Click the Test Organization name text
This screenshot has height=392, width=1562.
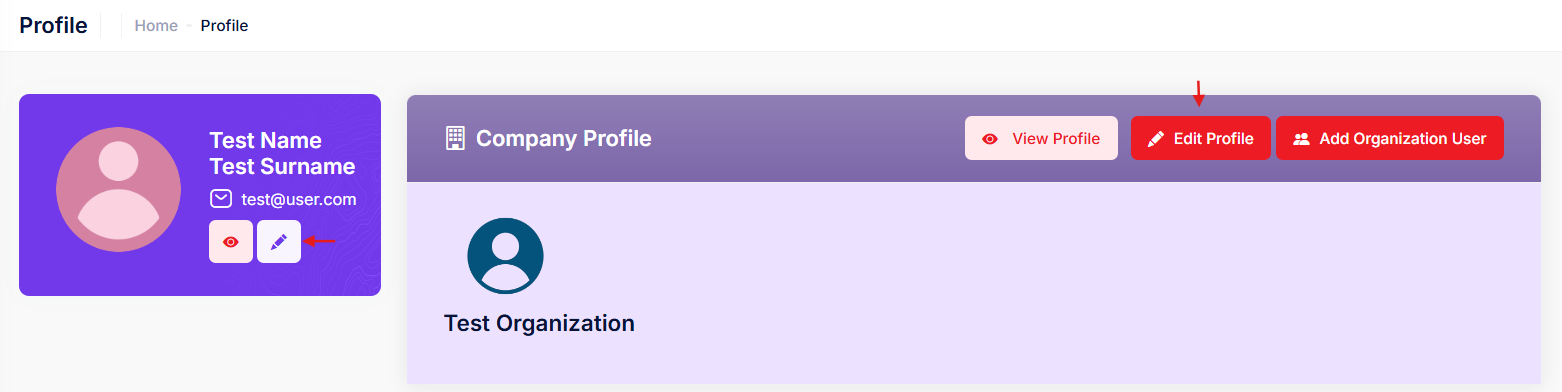(x=539, y=323)
